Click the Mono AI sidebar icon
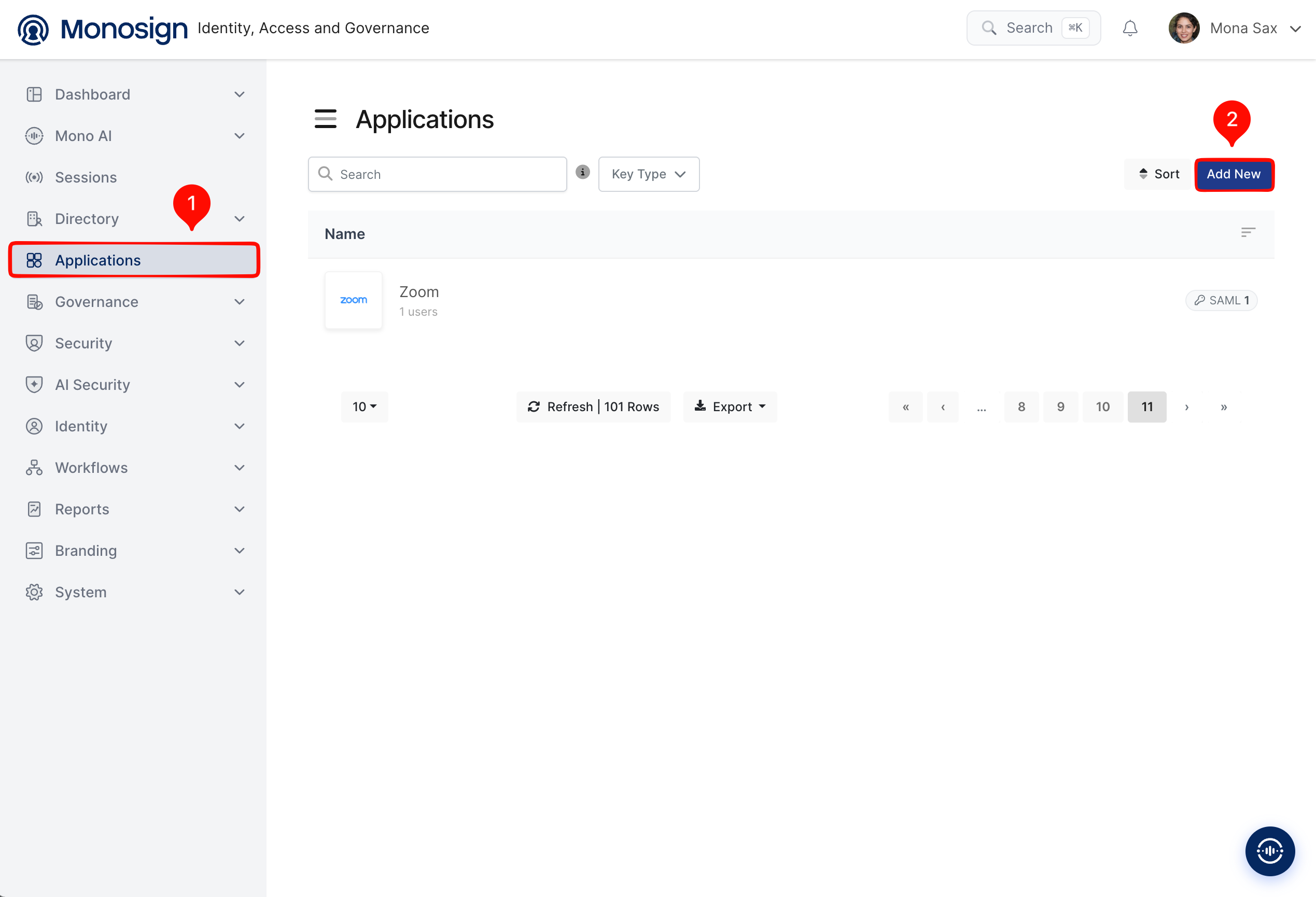Image resolution: width=1316 pixels, height=897 pixels. 34,136
